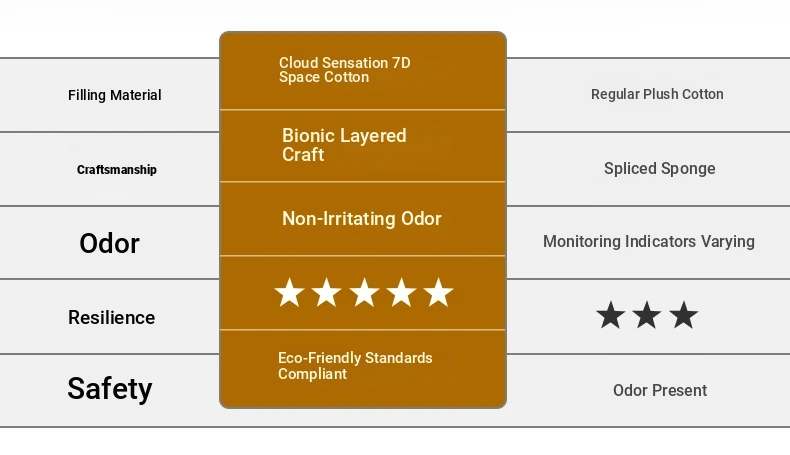
Task: Click the last dark star on right
Action: [x=684, y=315]
